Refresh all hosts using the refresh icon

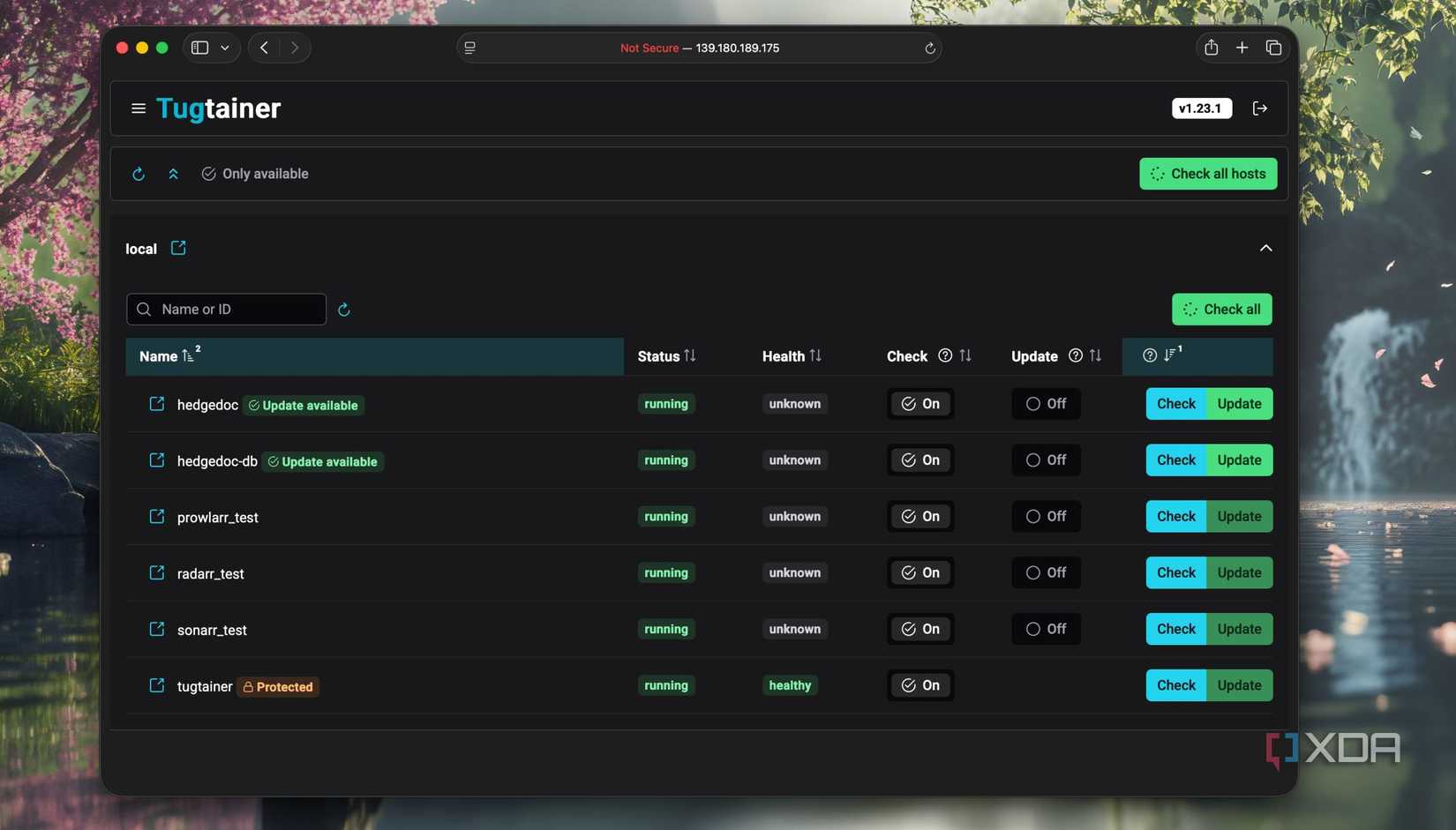pyautogui.click(x=139, y=173)
